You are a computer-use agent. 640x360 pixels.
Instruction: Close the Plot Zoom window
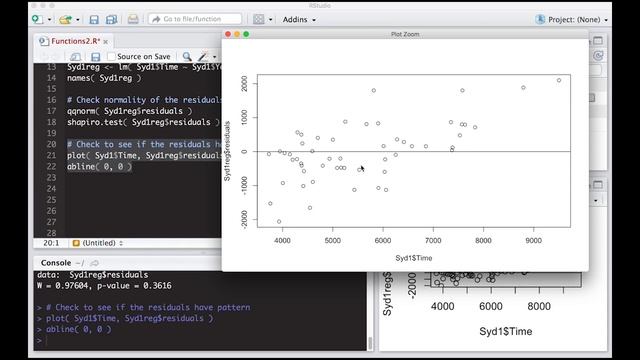(x=228, y=34)
